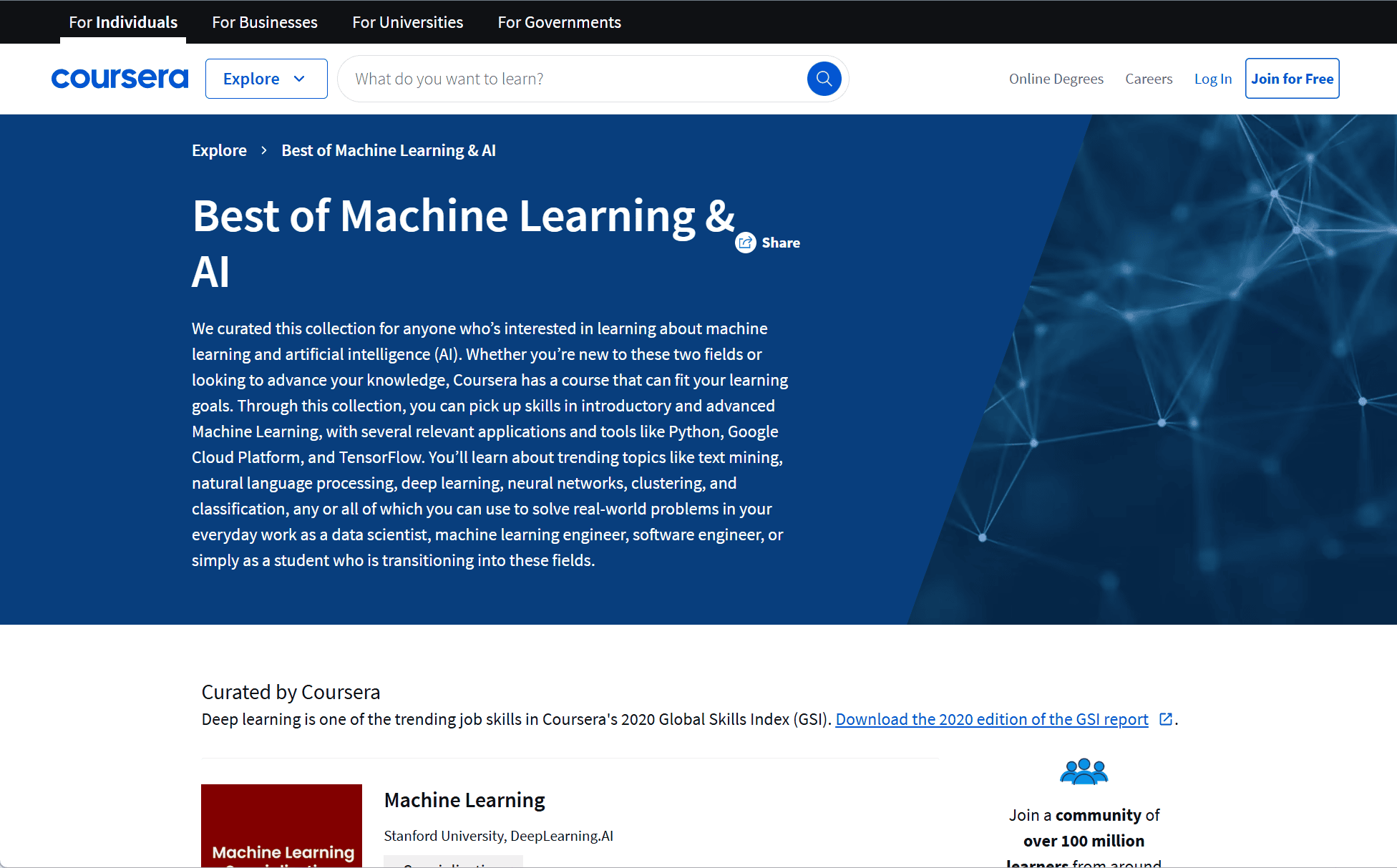Expand the Explore menu chevron
Screen dimensions: 1397x868
click(x=300, y=79)
